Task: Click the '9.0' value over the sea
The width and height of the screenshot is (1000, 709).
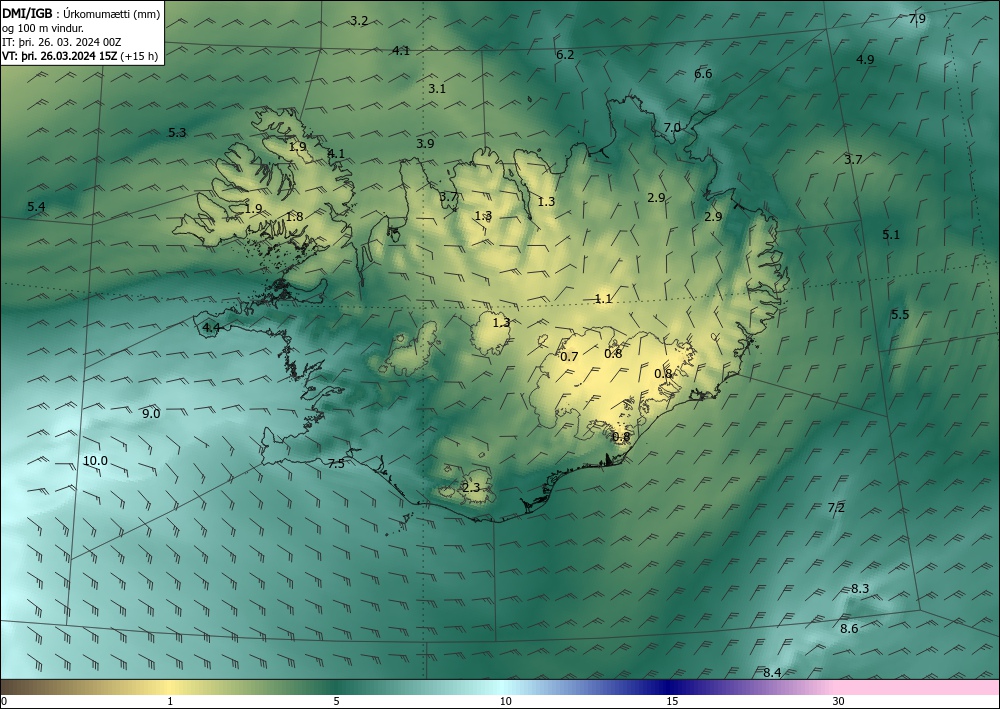Action: click(x=151, y=414)
